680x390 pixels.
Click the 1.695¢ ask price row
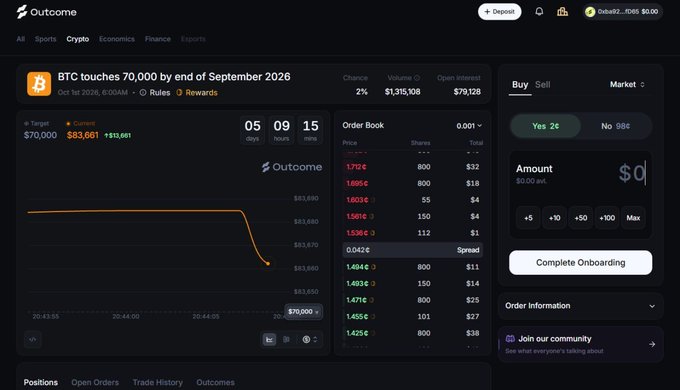(412, 184)
